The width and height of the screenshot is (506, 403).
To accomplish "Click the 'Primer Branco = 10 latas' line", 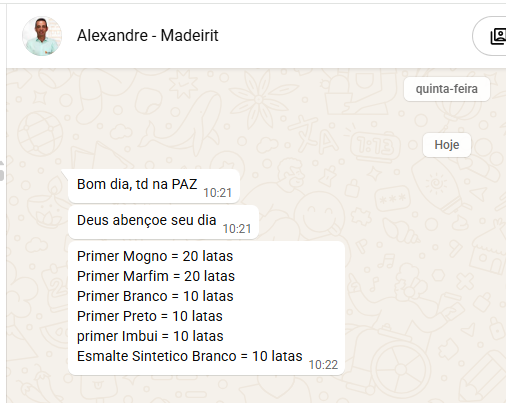I will click(155, 296).
